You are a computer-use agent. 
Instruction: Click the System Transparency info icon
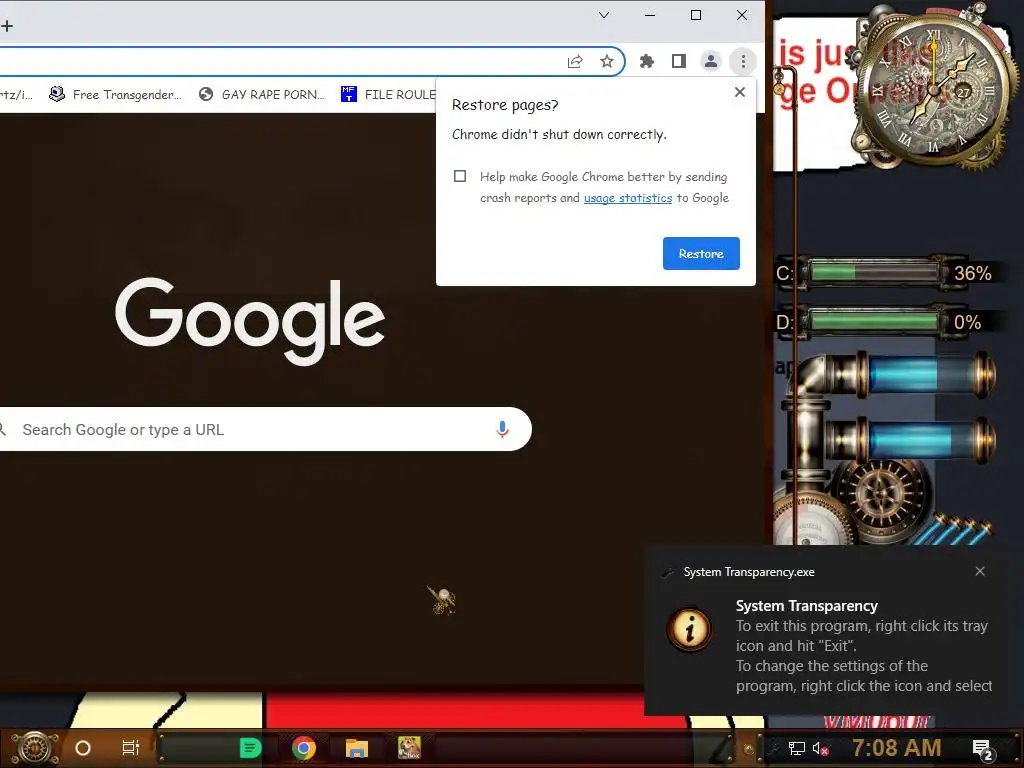click(x=689, y=630)
